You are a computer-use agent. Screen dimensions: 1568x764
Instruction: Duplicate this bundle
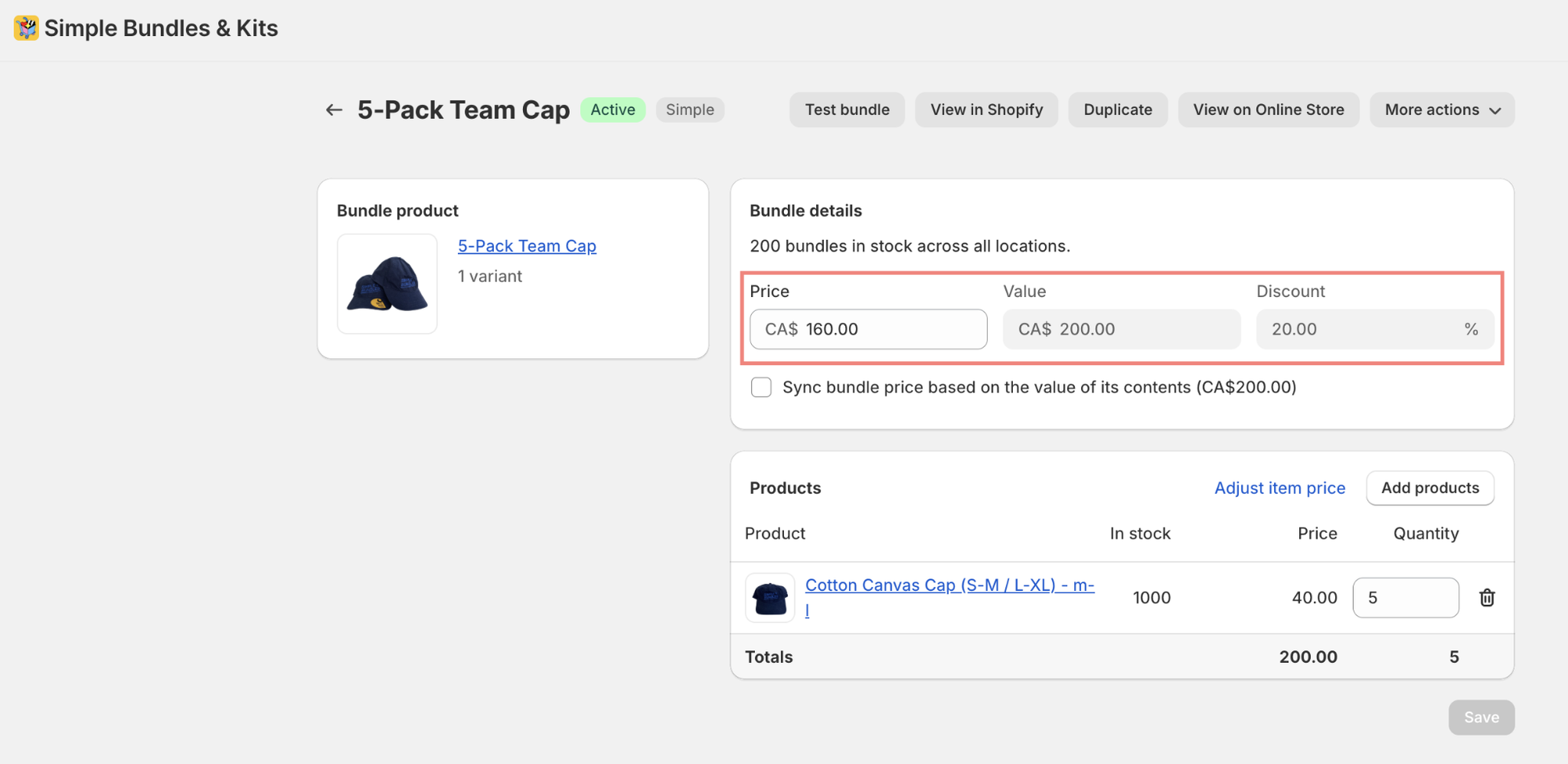point(1117,110)
